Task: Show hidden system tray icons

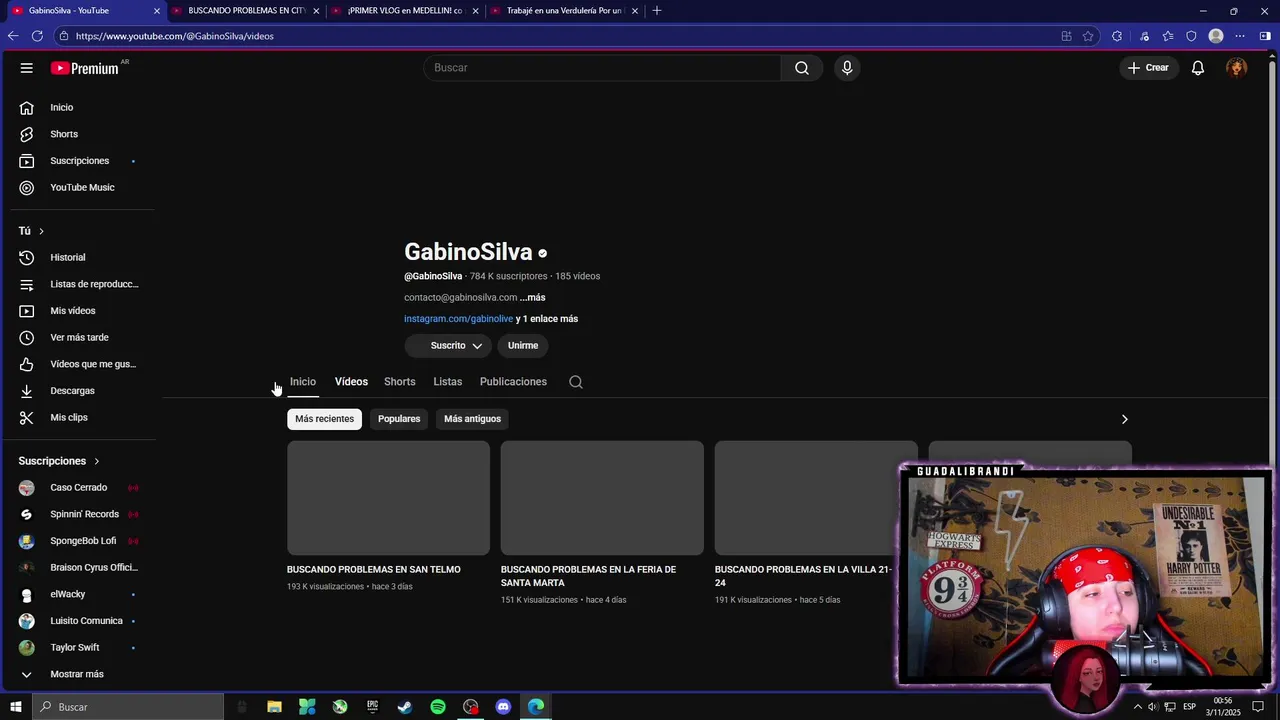Action: [x=1137, y=707]
